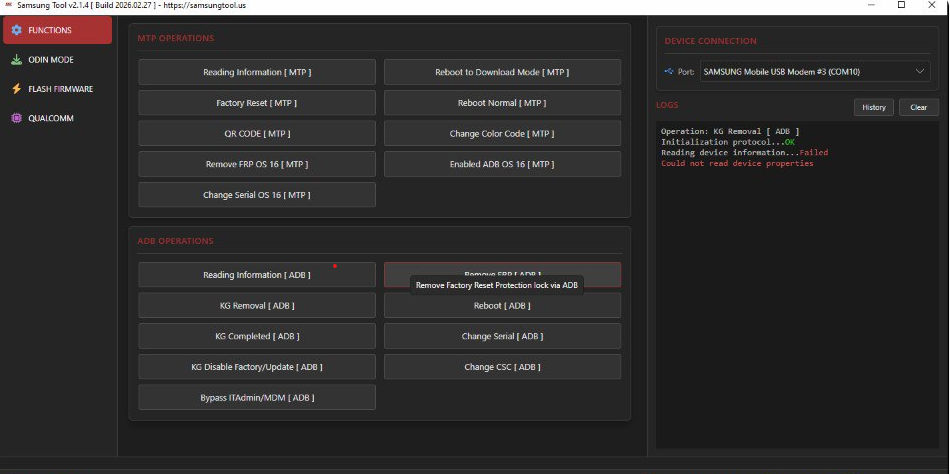Clear the logs panel
950x474 pixels.
tap(918, 107)
